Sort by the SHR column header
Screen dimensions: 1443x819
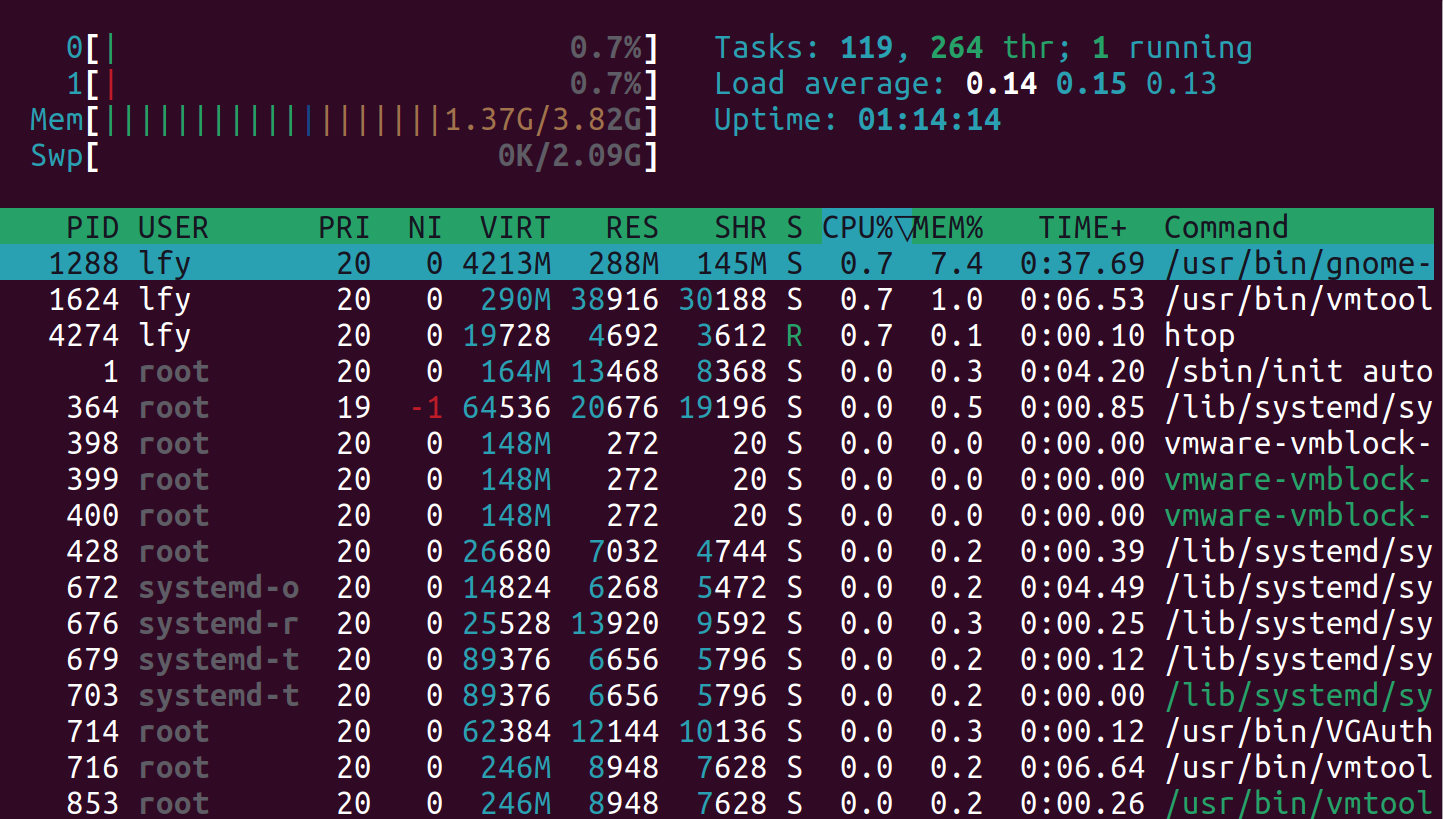(x=740, y=227)
